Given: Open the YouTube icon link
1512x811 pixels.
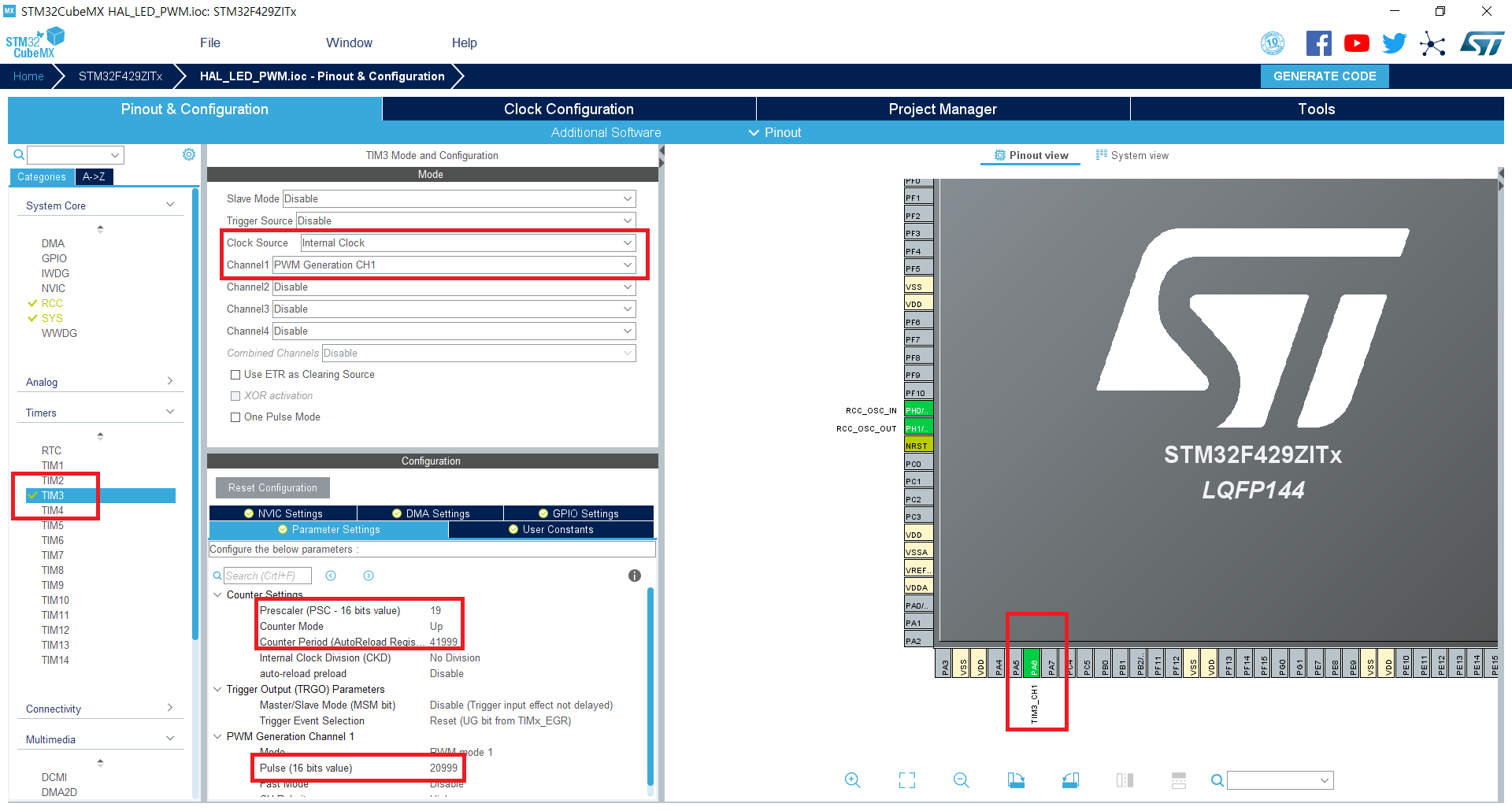Looking at the screenshot, I should 1356,43.
